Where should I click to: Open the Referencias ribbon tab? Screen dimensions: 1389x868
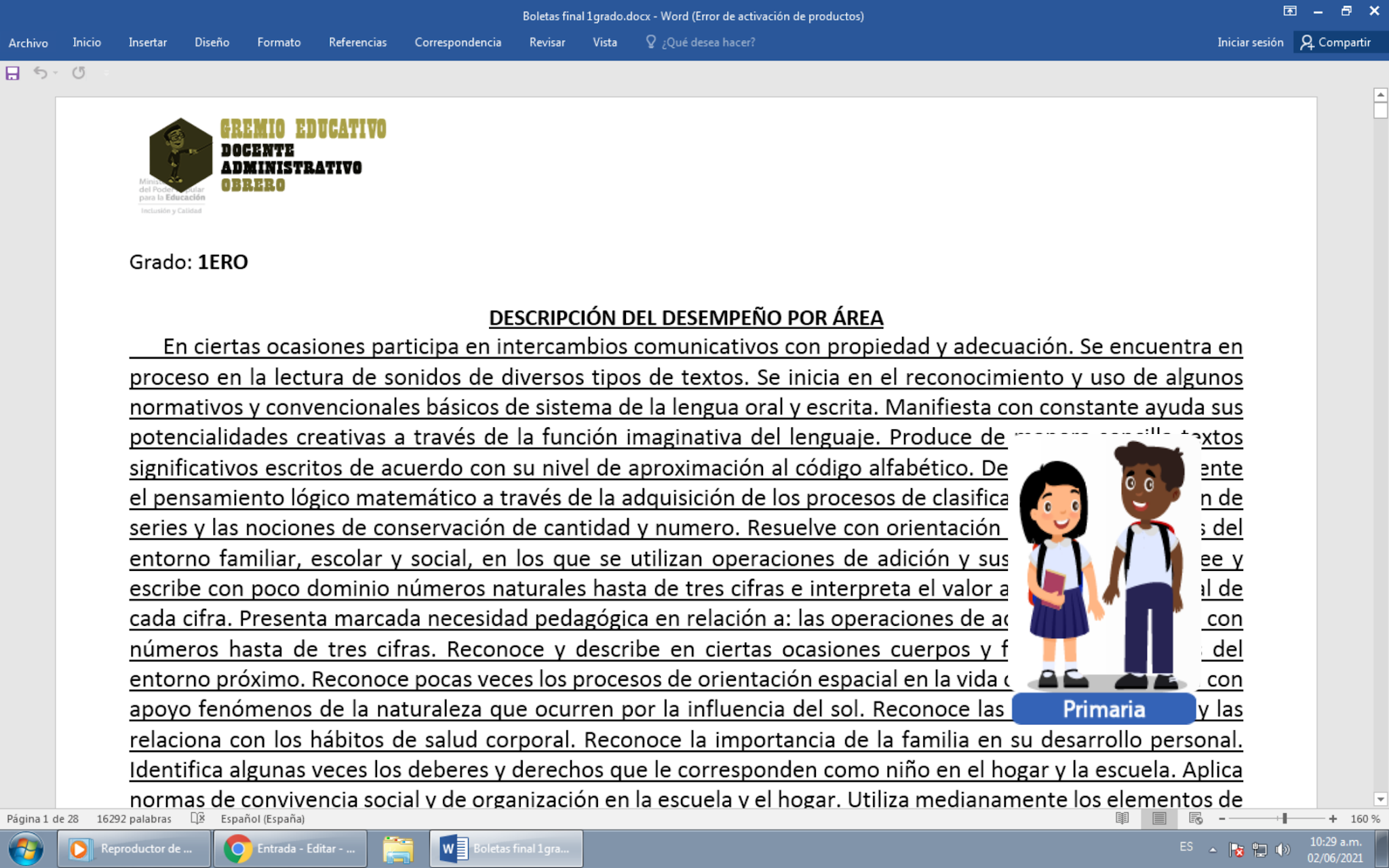pyautogui.click(x=357, y=42)
